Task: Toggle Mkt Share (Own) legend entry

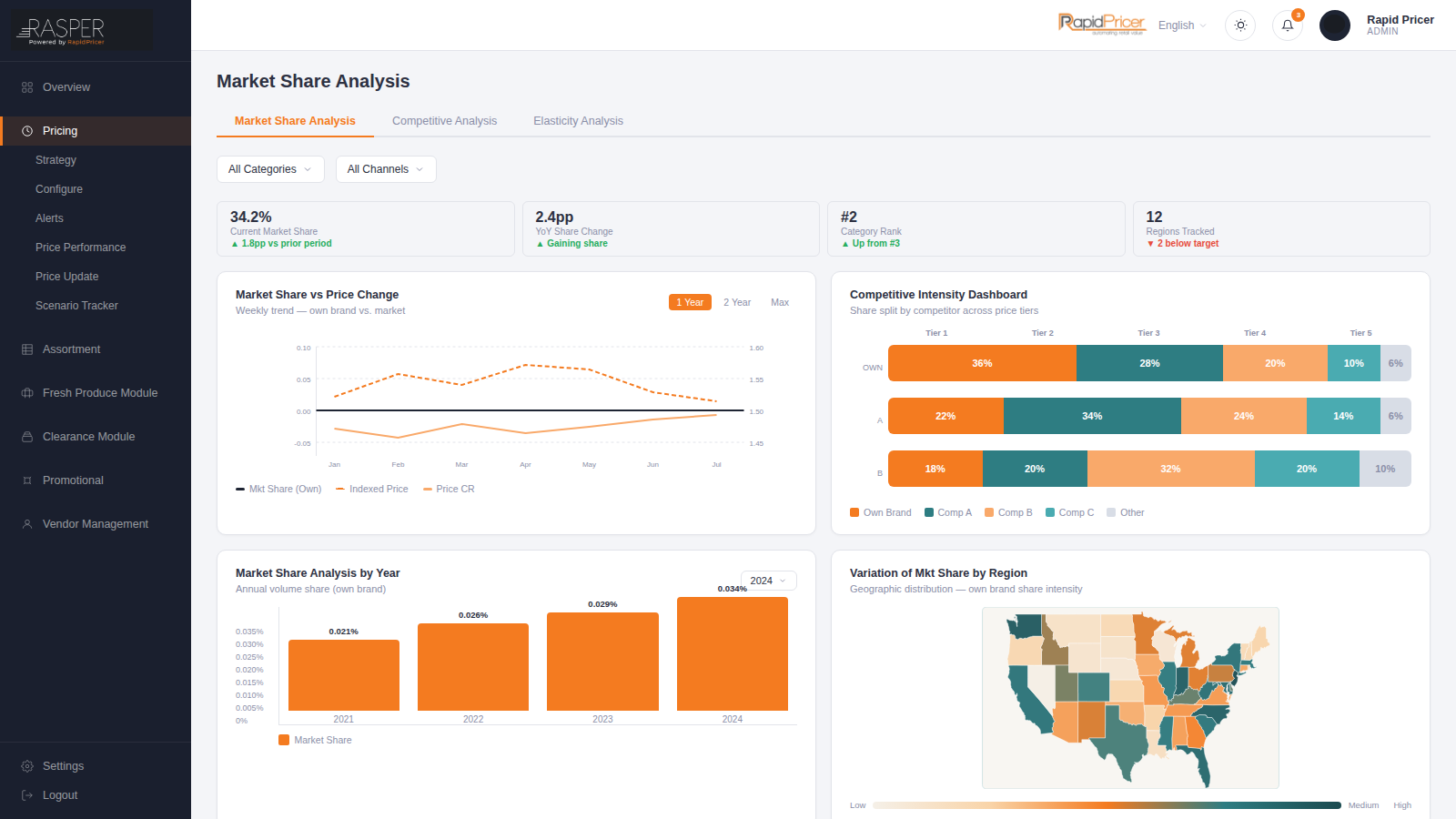Action: click(x=278, y=489)
